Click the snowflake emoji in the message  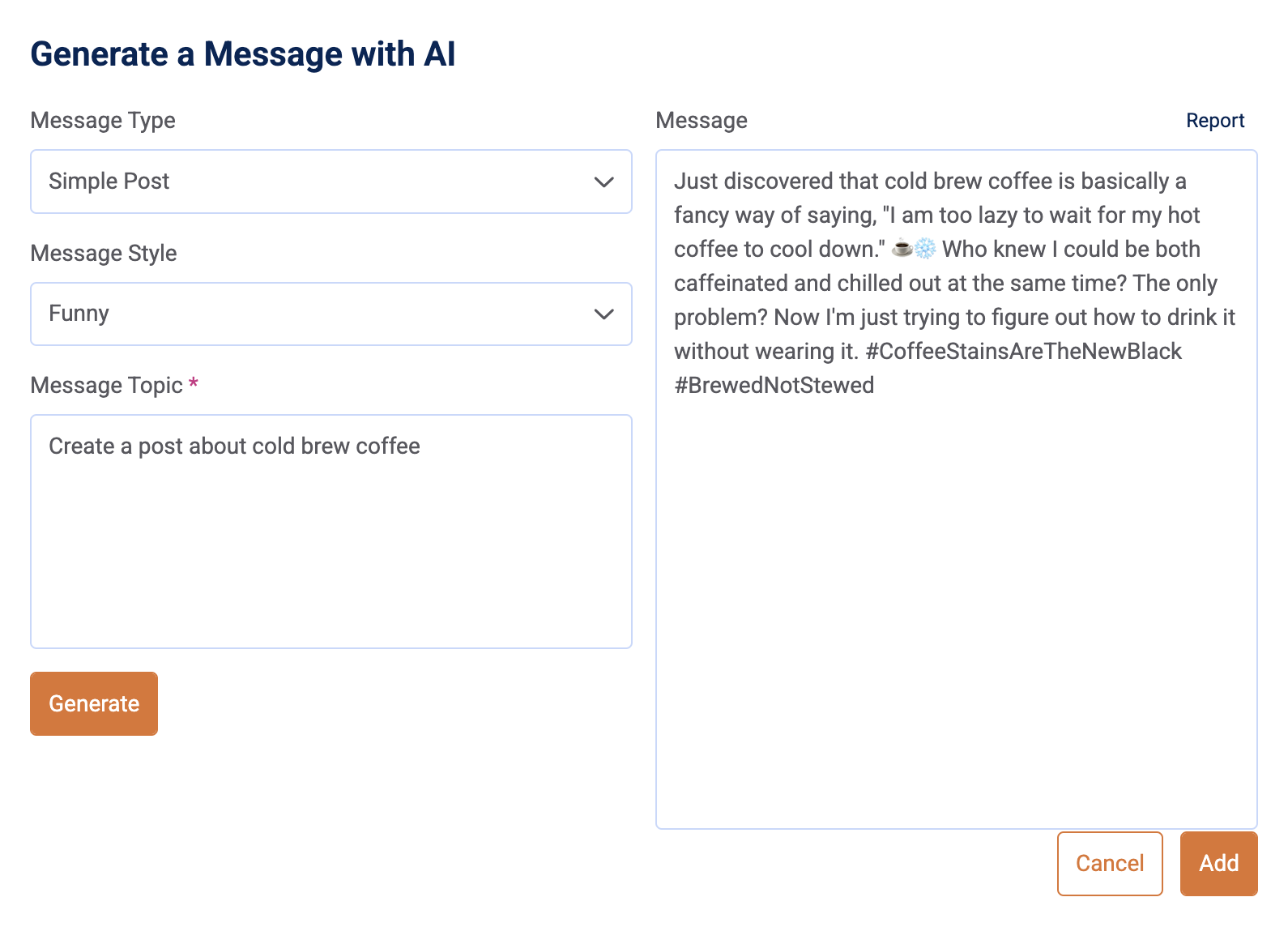(923, 249)
